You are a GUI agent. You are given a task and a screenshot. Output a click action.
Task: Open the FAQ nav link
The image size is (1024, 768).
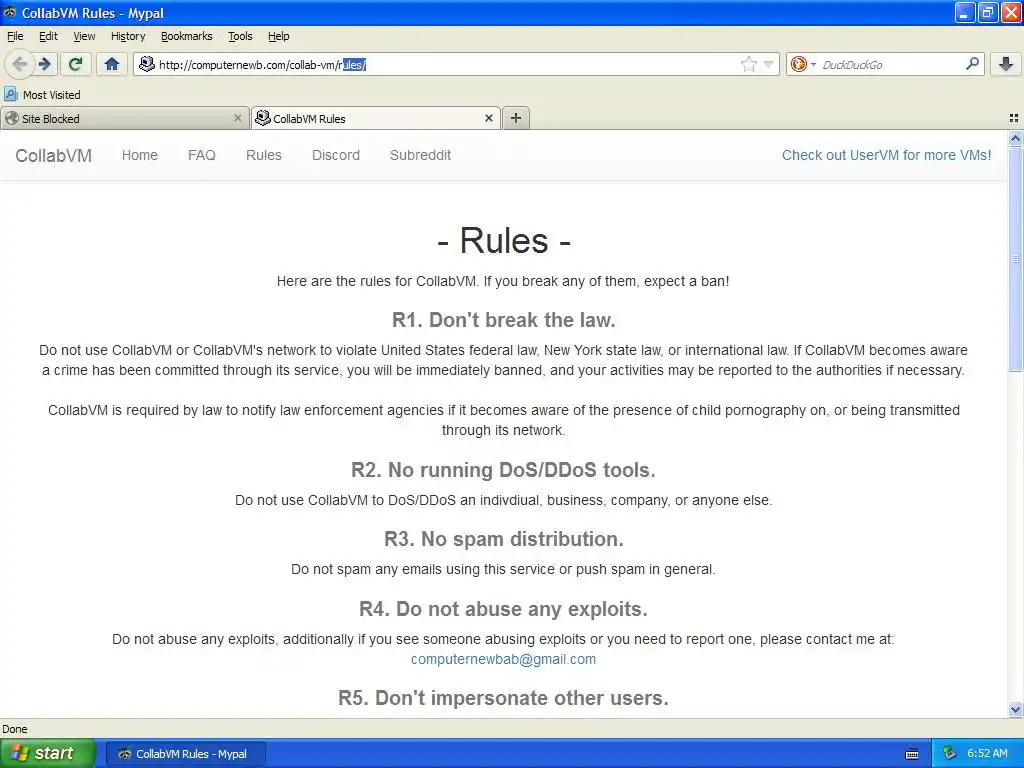202,155
